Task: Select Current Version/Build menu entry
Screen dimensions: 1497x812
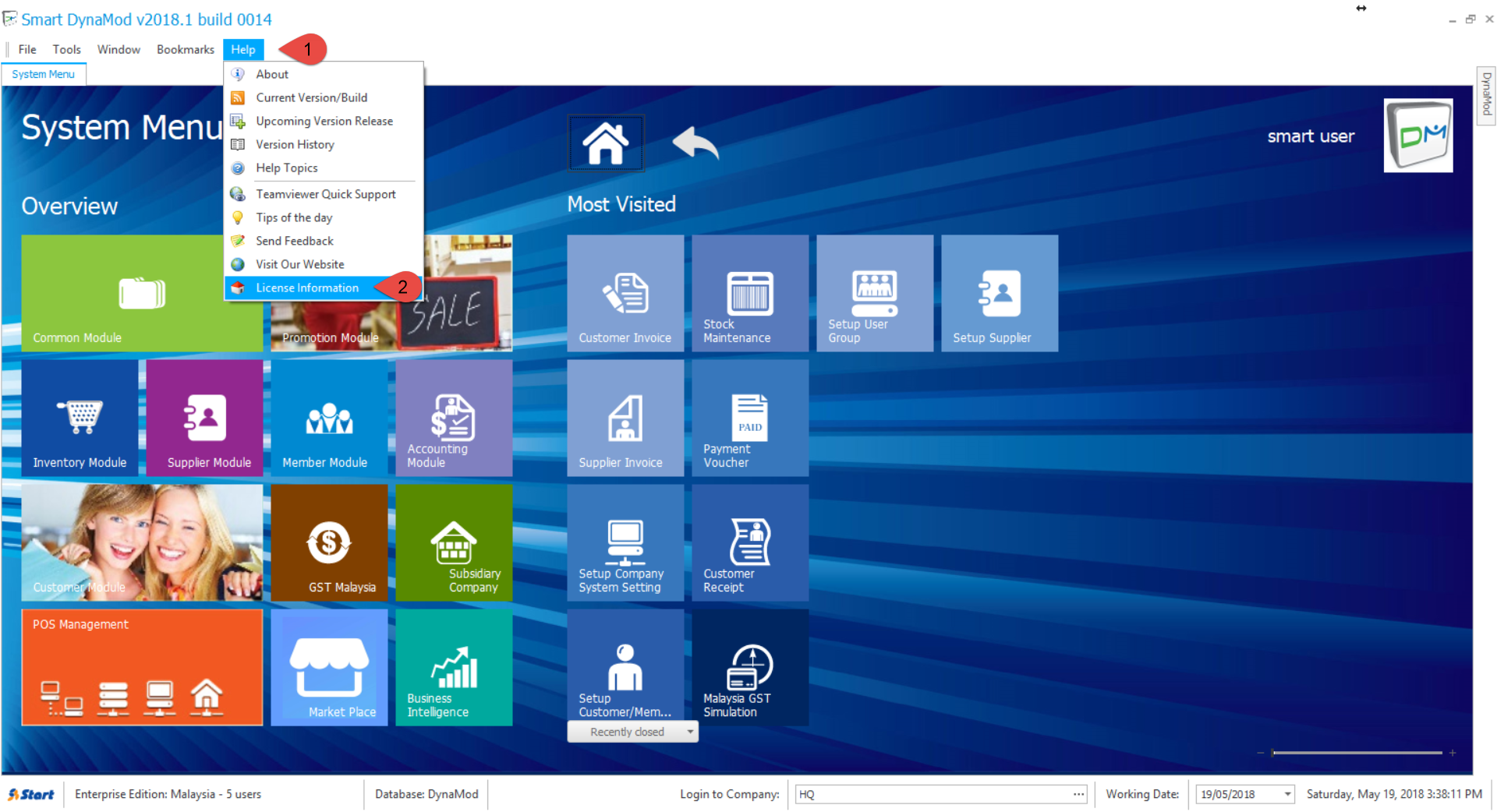Action: tap(324, 97)
